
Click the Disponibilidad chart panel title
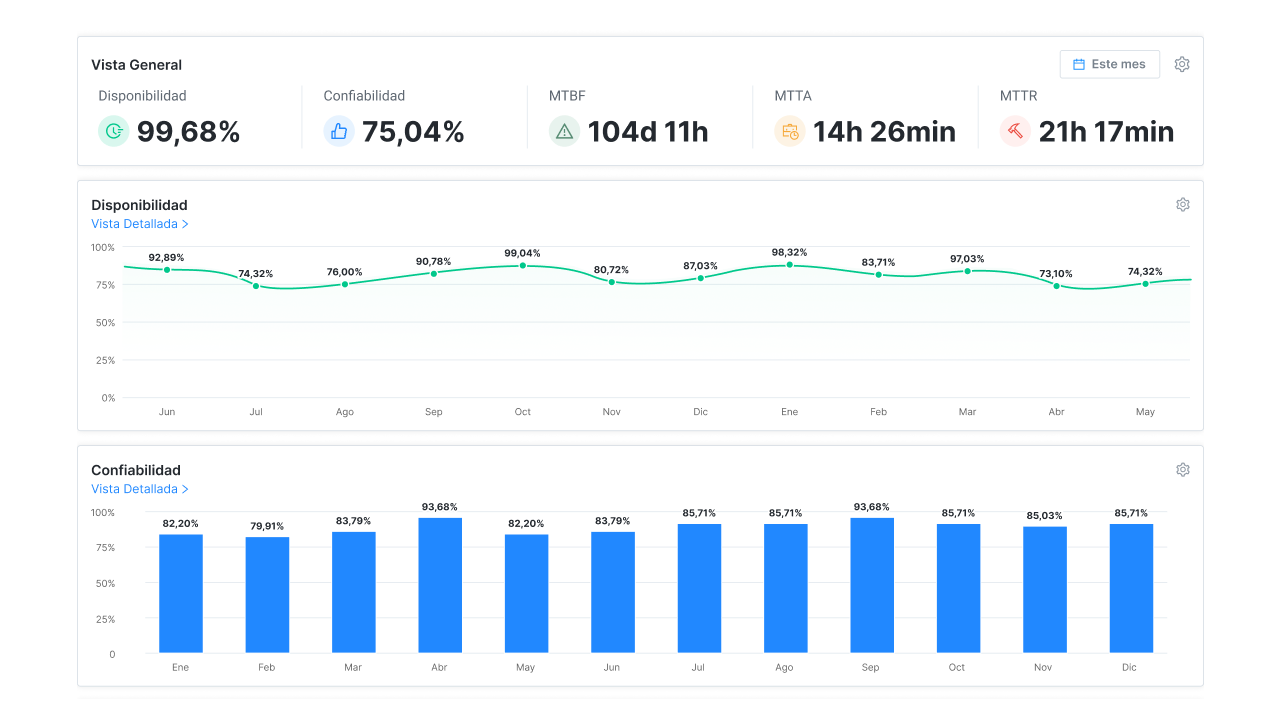click(139, 205)
